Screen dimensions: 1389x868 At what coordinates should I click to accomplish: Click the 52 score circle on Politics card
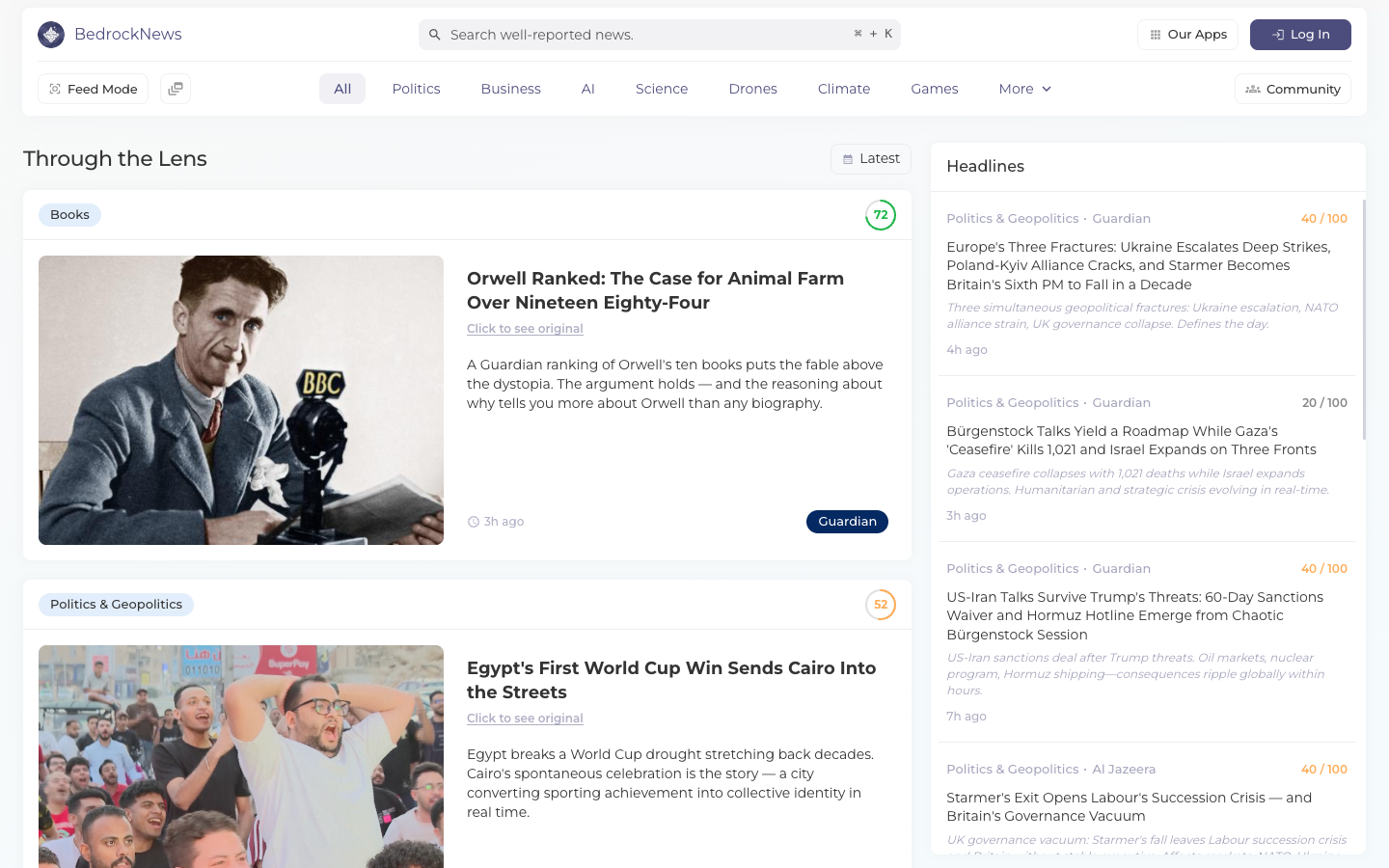(x=881, y=605)
